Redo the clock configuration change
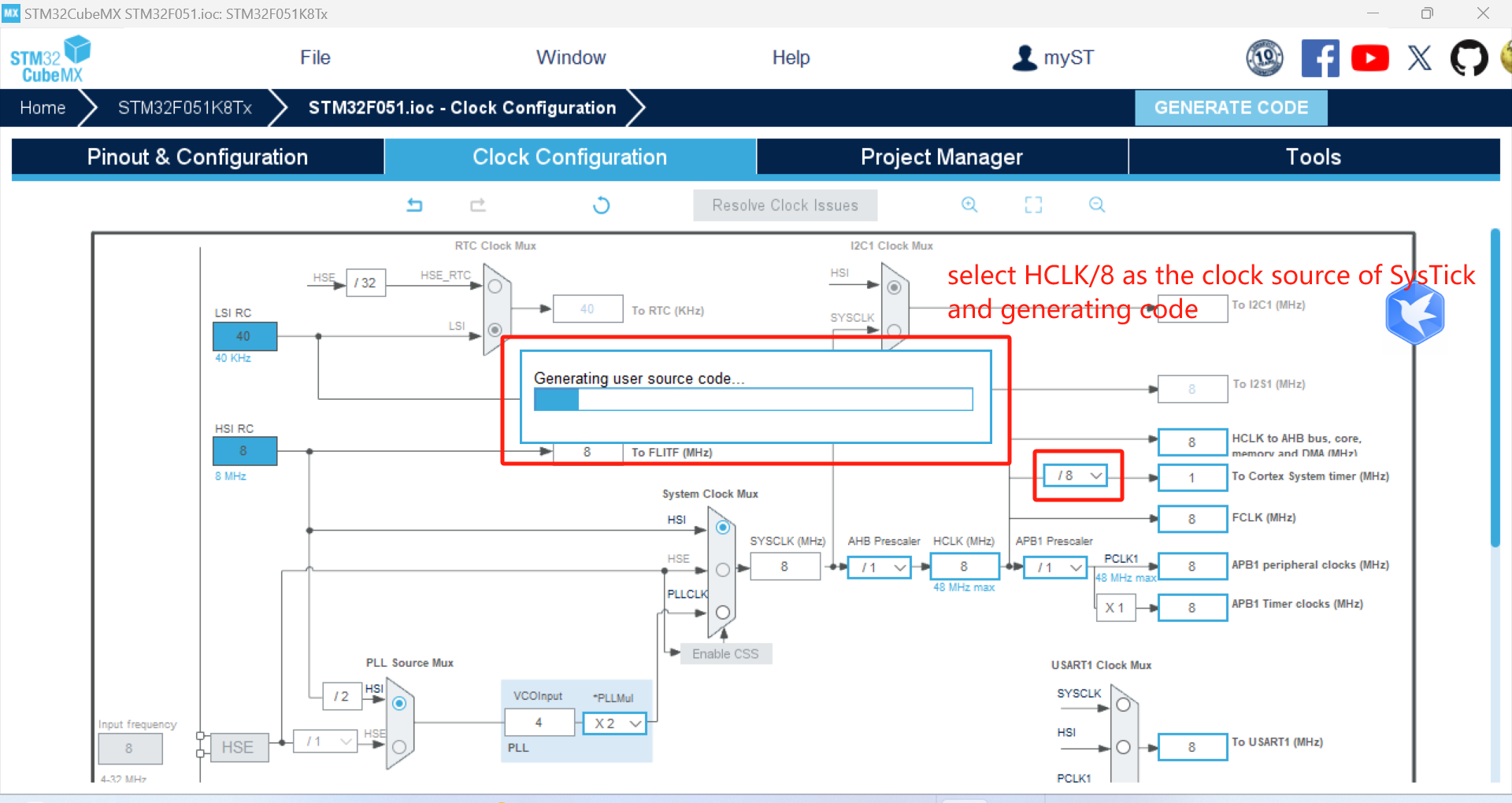Image resolution: width=1512 pixels, height=803 pixels. 477,205
